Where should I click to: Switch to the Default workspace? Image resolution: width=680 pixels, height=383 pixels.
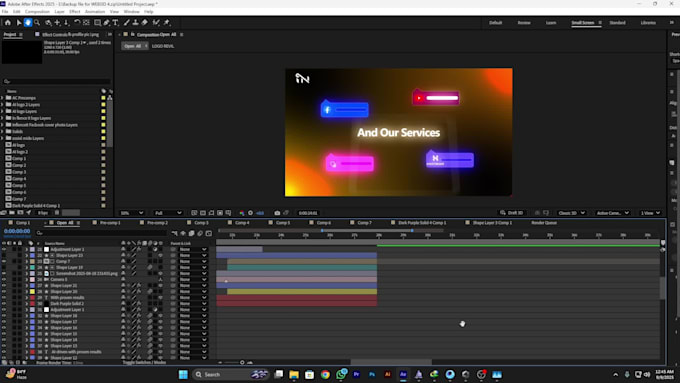click(x=495, y=23)
